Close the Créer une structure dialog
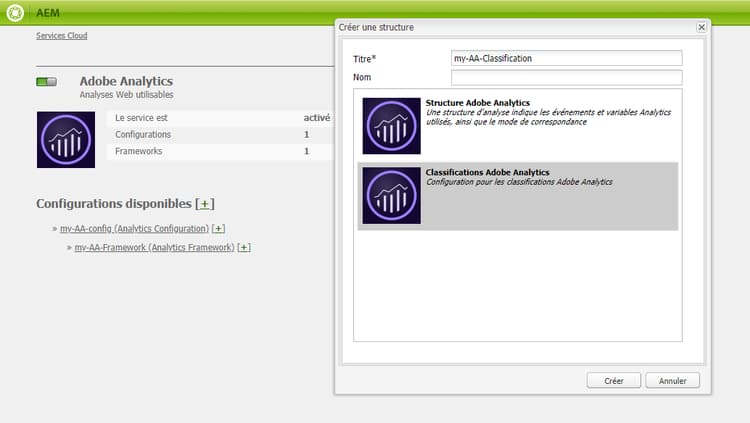Screen dimensions: 750x423 701,27
